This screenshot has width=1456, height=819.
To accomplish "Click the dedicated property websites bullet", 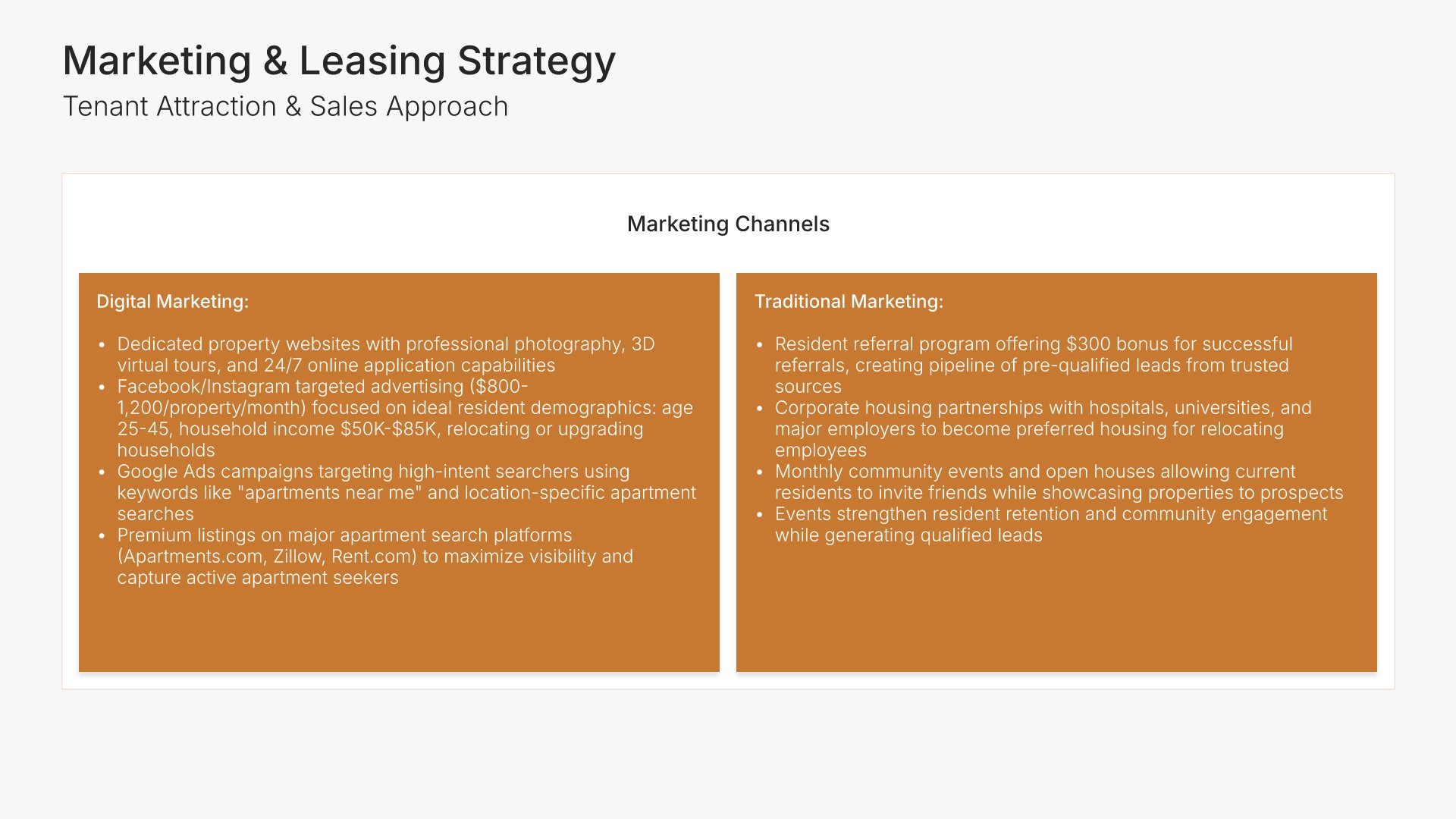I will pos(385,355).
